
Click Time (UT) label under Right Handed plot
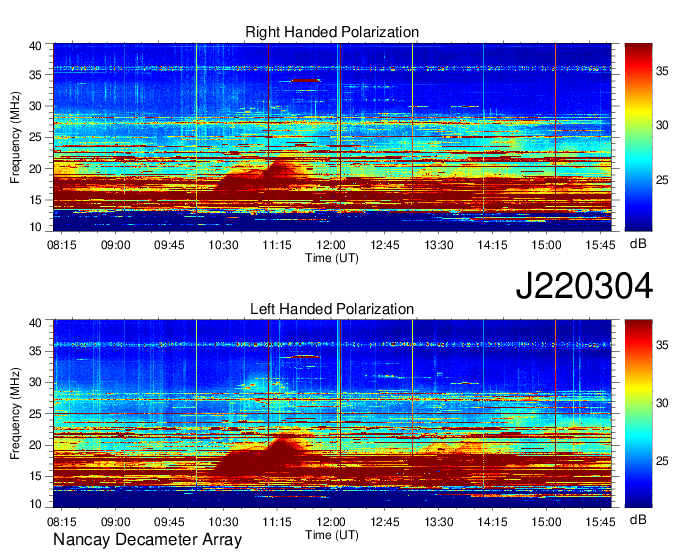coord(332,258)
